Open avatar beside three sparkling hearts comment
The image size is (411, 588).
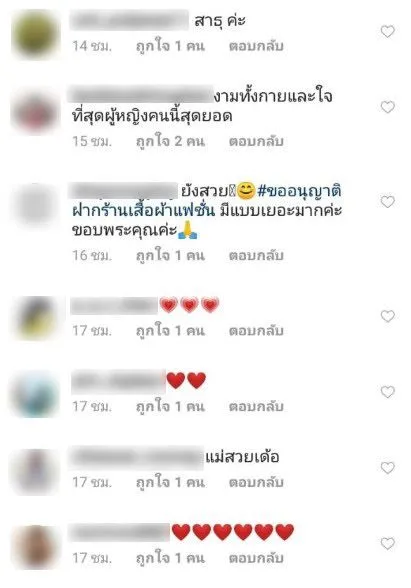pyautogui.click(x=36, y=318)
